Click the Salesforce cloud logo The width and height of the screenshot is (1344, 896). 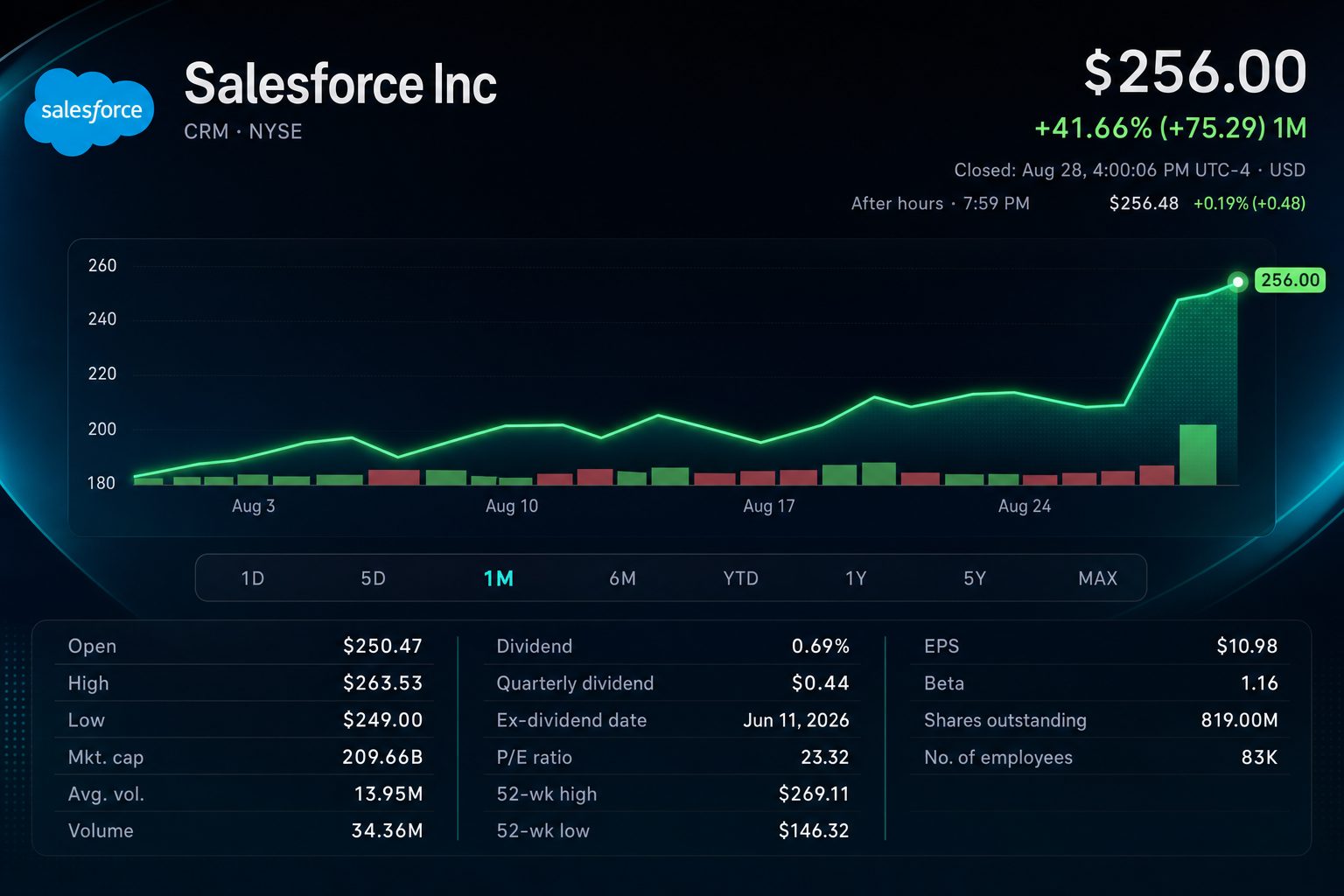coord(89,110)
